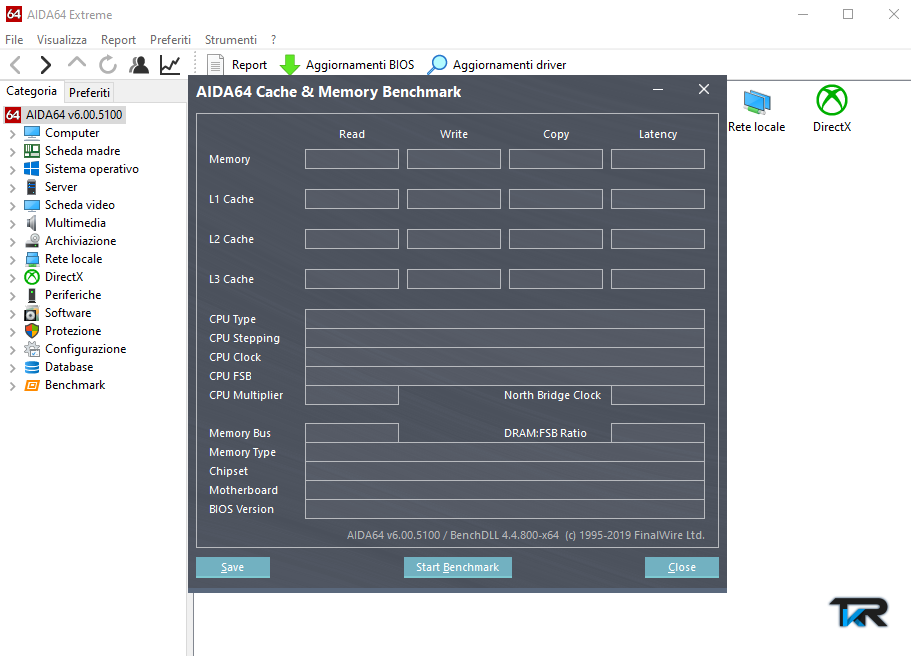Minimize the Cache & Memory Benchmark dialog
The width and height of the screenshot is (911, 656).
[658, 89]
